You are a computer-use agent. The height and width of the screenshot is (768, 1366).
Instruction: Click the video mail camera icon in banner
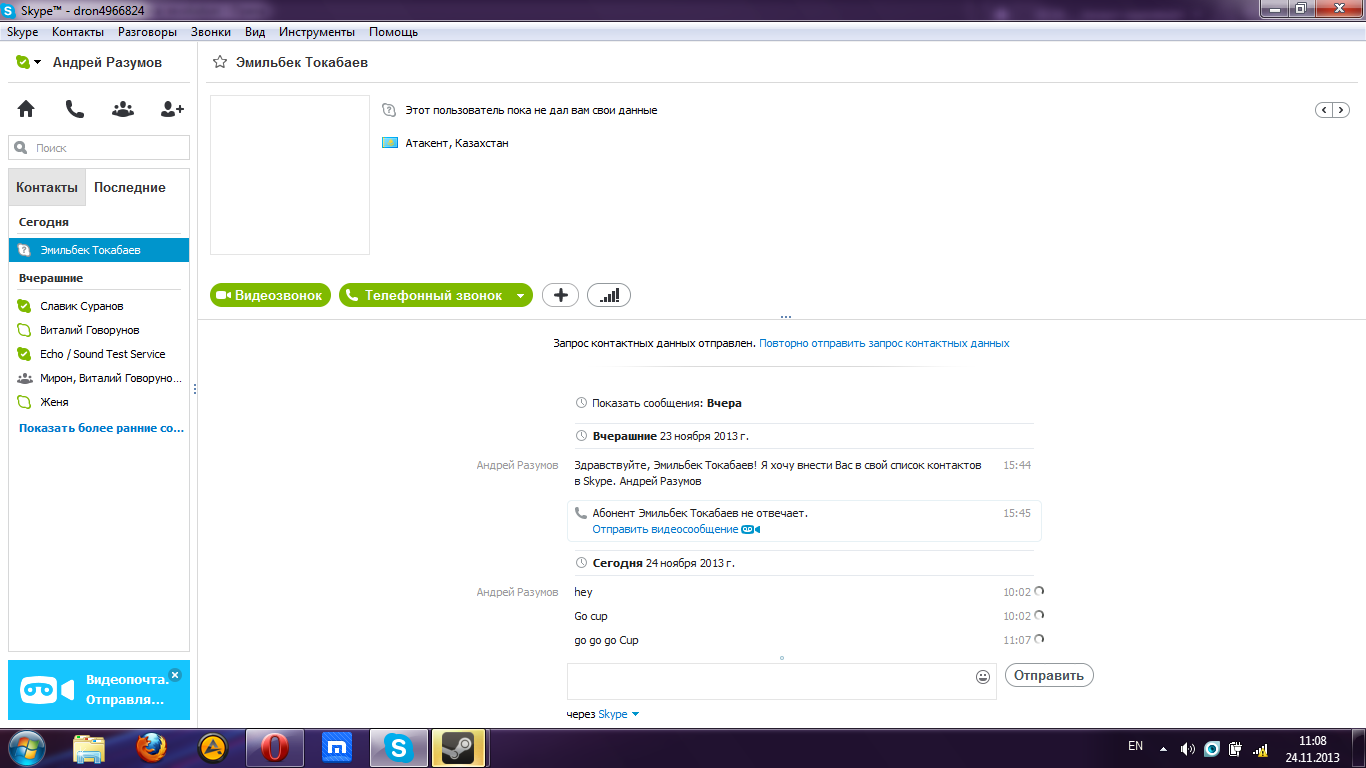coord(48,690)
